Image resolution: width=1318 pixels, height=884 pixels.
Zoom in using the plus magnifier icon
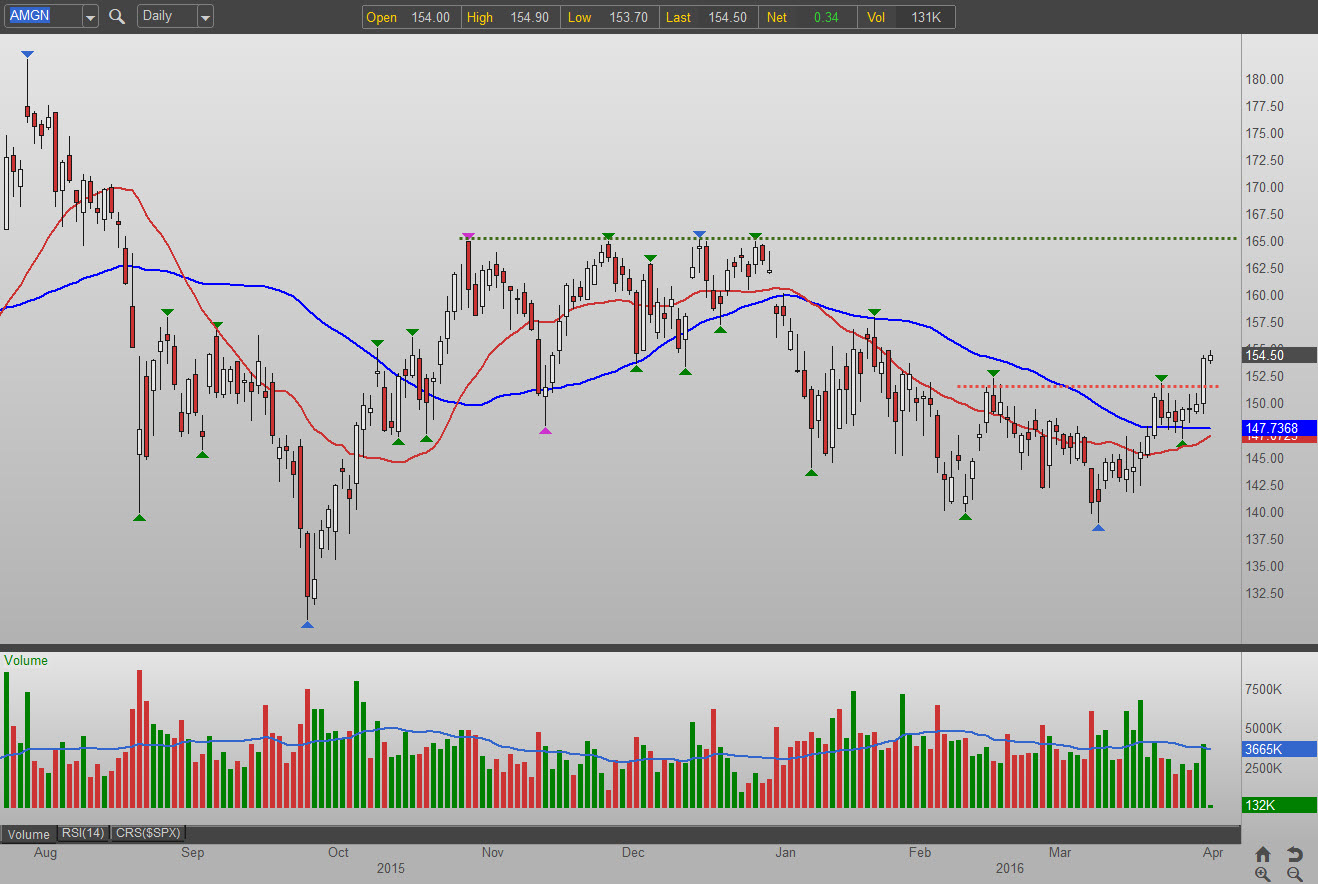click(x=1263, y=874)
